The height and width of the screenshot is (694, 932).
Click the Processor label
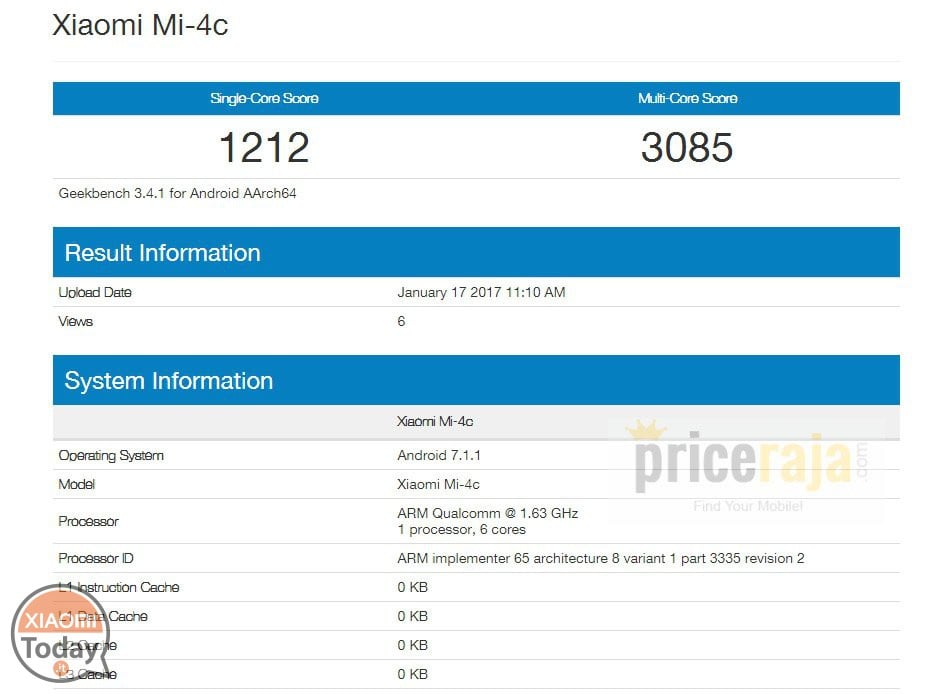click(x=89, y=521)
